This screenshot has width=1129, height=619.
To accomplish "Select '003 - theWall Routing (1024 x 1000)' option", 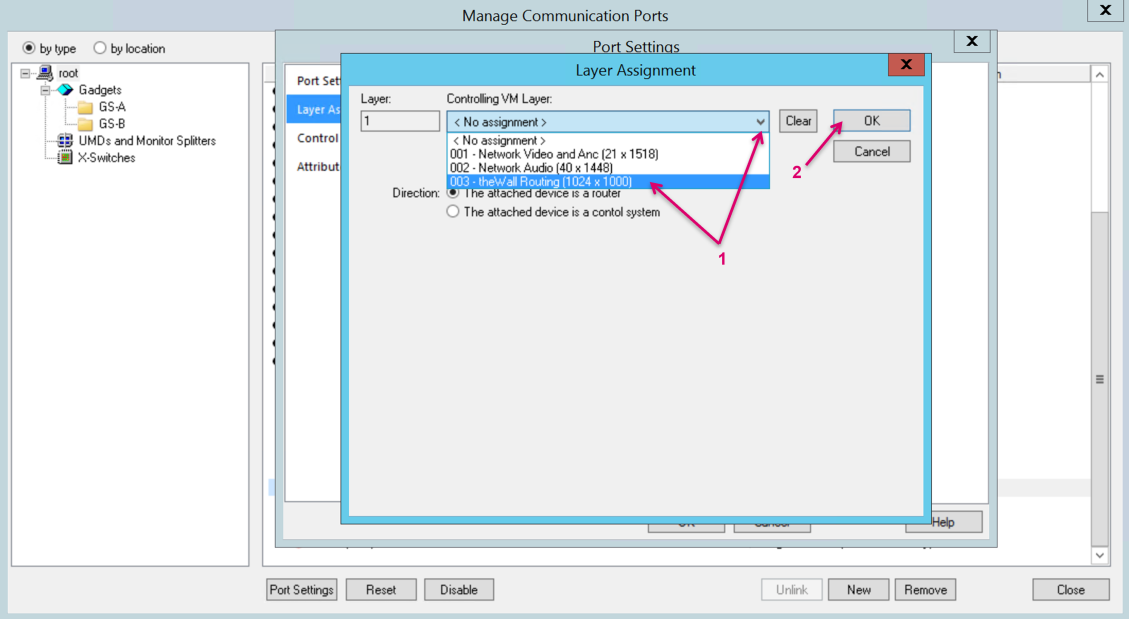I will point(540,182).
